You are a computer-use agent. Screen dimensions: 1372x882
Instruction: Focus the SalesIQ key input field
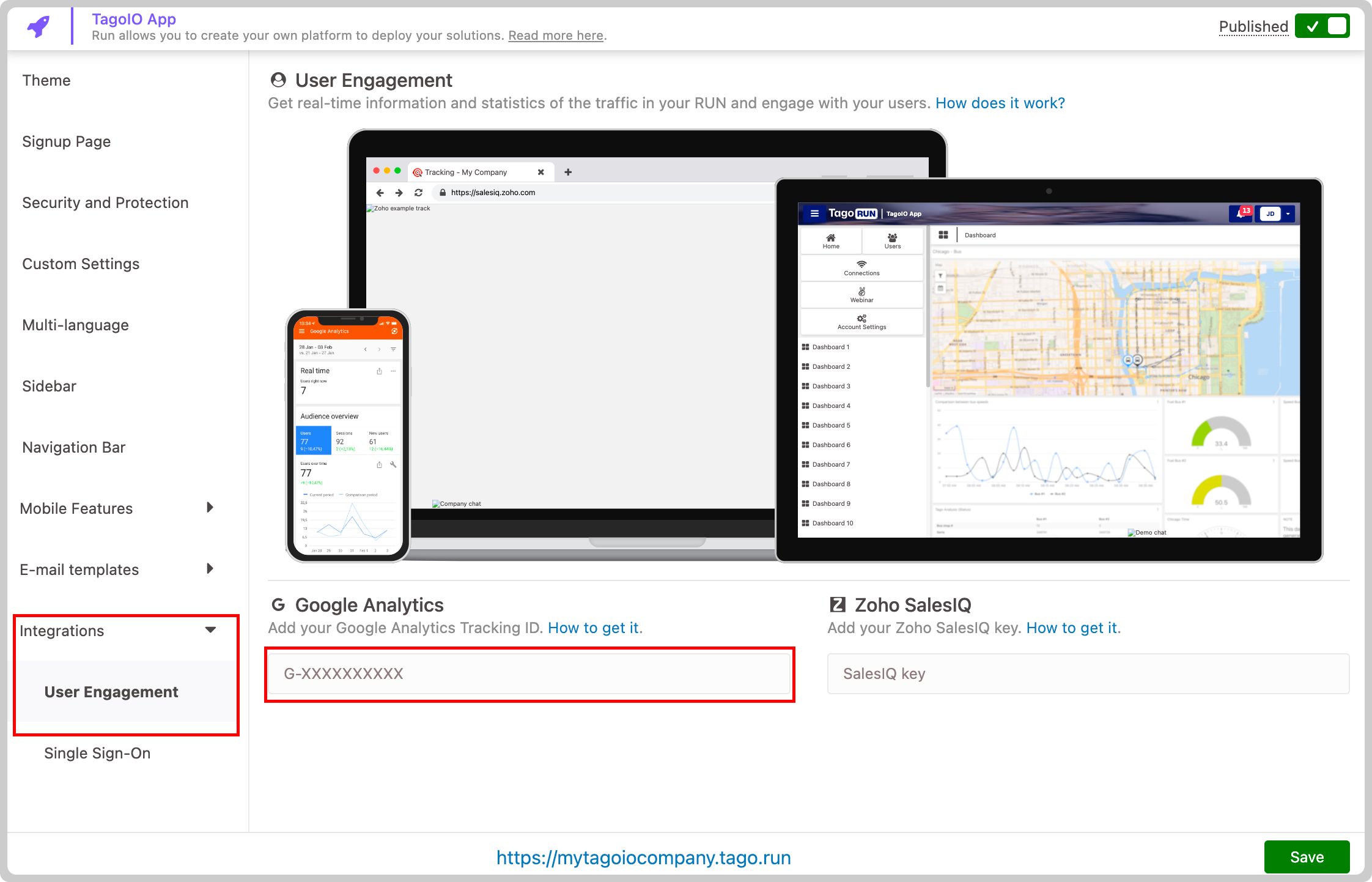pyautogui.click(x=1088, y=674)
